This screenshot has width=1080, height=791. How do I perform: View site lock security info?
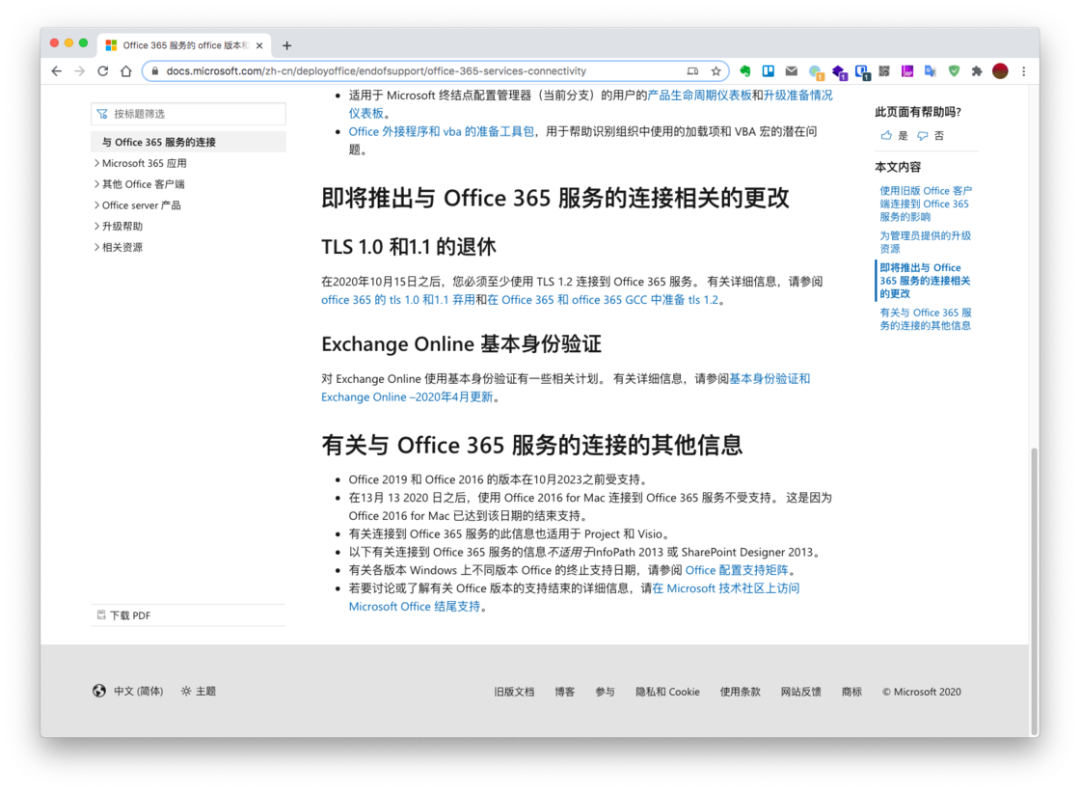click(155, 71)
